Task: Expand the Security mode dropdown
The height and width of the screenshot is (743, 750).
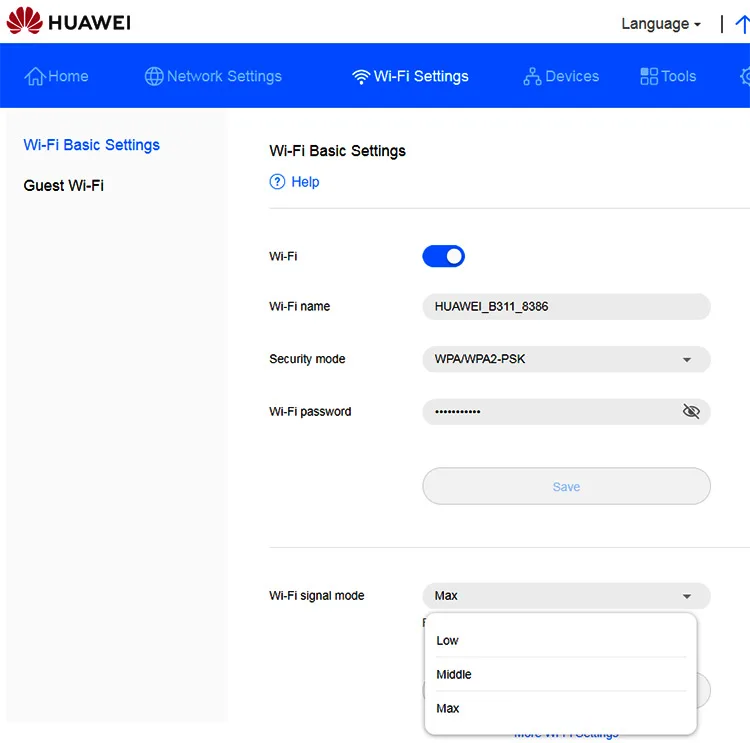Action: tap(566, 359)
